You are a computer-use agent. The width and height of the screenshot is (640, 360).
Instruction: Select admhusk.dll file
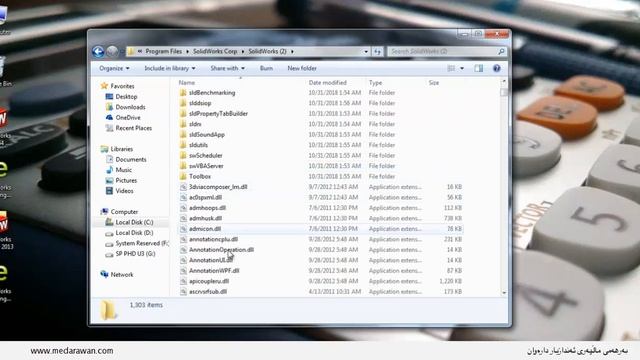[205, 218]
